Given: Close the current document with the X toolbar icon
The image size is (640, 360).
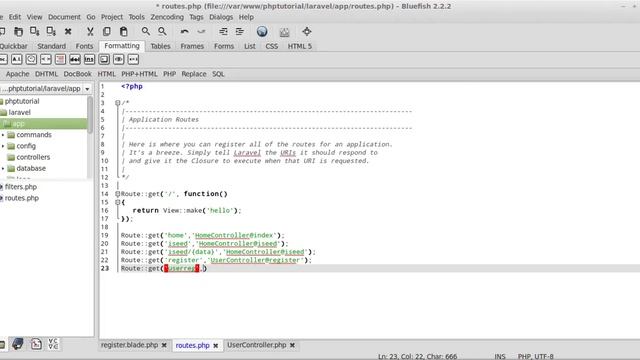Looking at the screenshot, I should coord(68,31).
